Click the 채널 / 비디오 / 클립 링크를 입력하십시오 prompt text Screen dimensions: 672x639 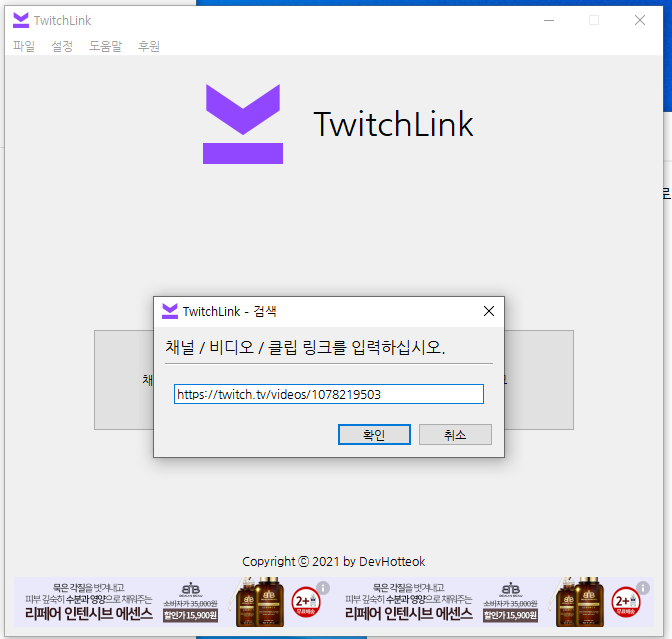pos(305,347)
